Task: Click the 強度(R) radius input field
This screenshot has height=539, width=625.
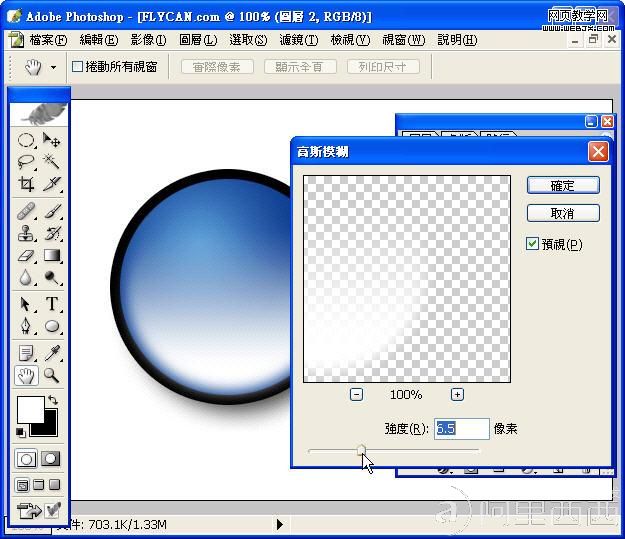Action: [462, 429]
